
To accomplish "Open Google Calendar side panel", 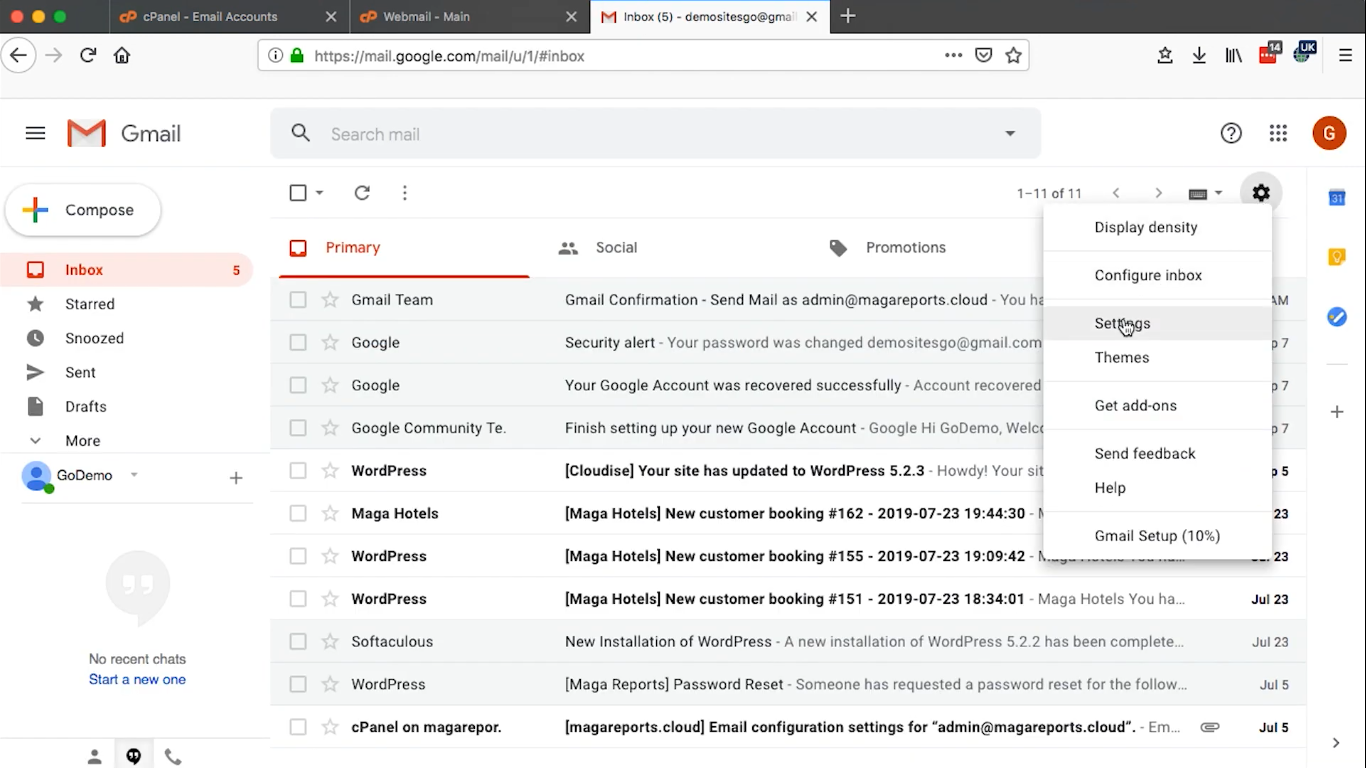I will [x=1337, y=198].
